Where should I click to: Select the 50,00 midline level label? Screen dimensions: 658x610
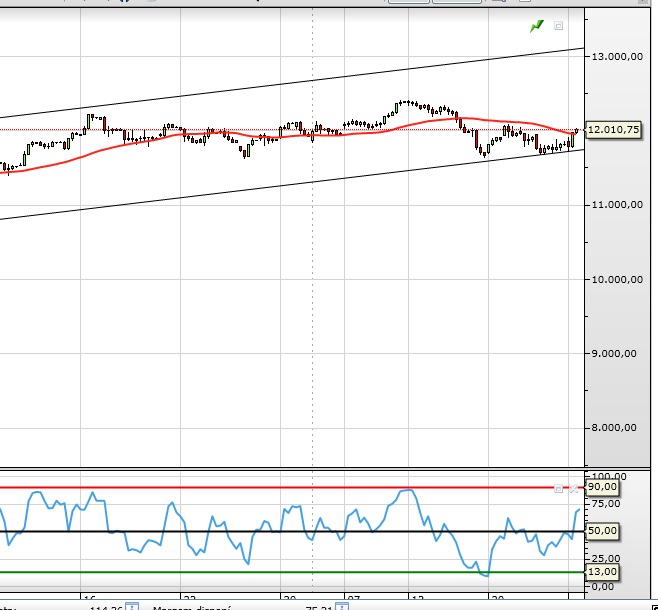(x=602, y=531)
